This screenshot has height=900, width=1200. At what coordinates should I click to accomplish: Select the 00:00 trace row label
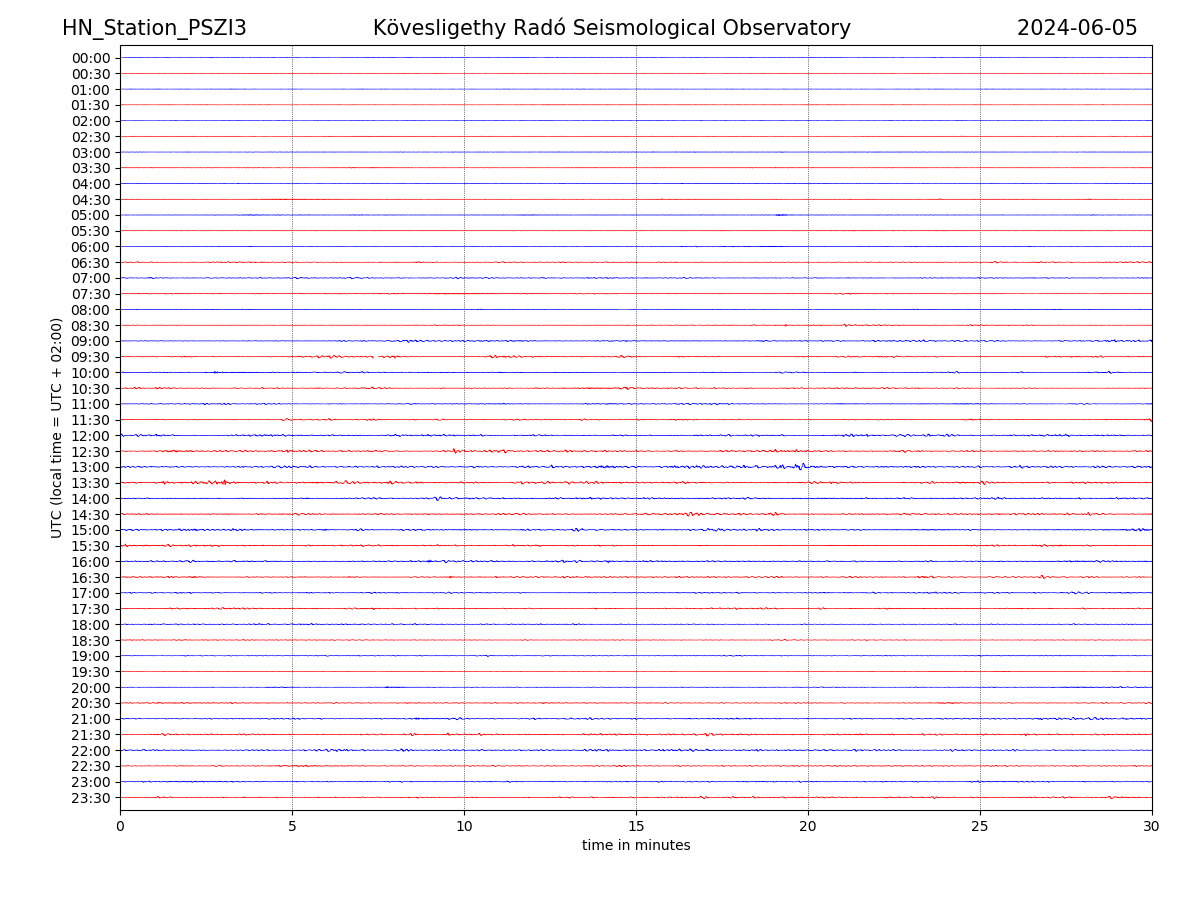90,58
